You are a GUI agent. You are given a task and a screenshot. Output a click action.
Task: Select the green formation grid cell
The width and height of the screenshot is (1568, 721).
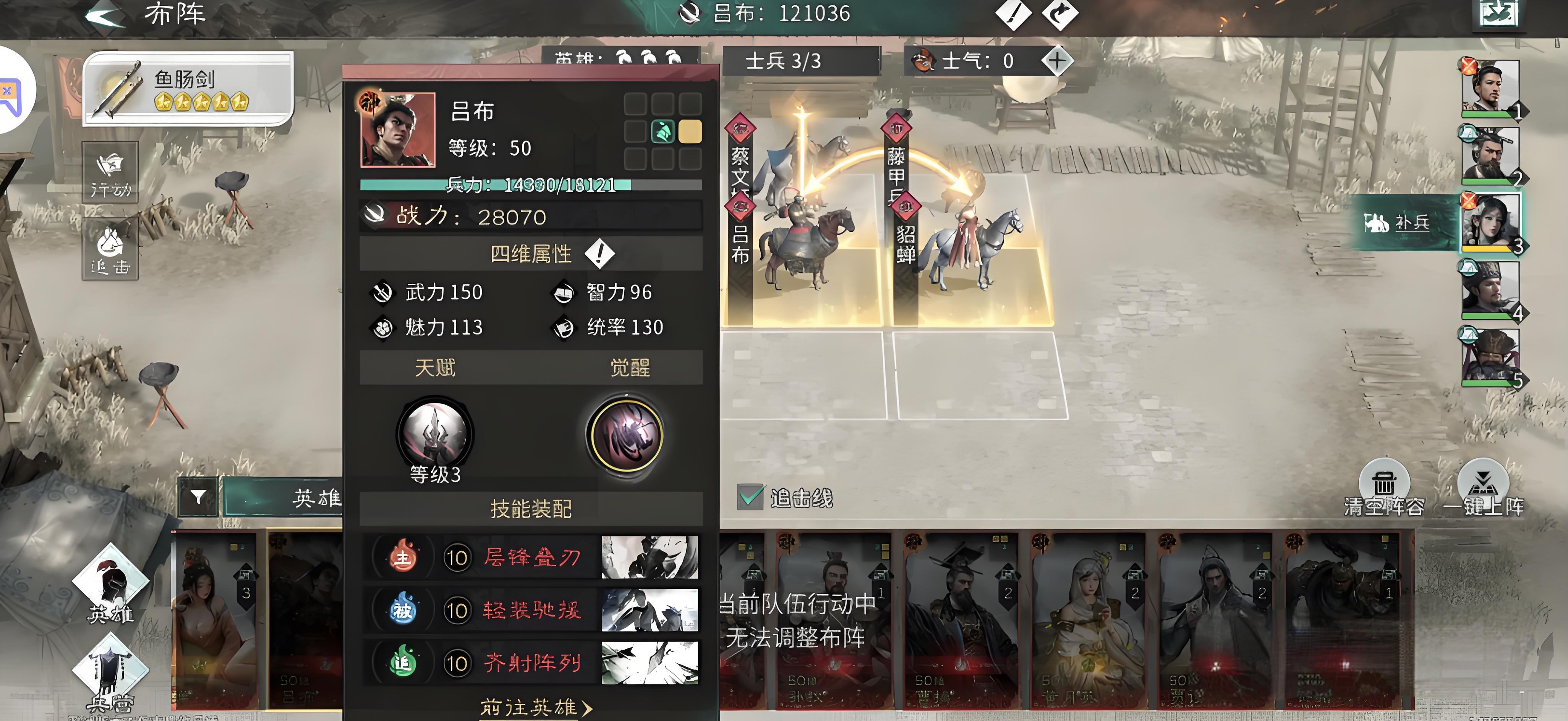pyautogui.click(x=662, y=131)
